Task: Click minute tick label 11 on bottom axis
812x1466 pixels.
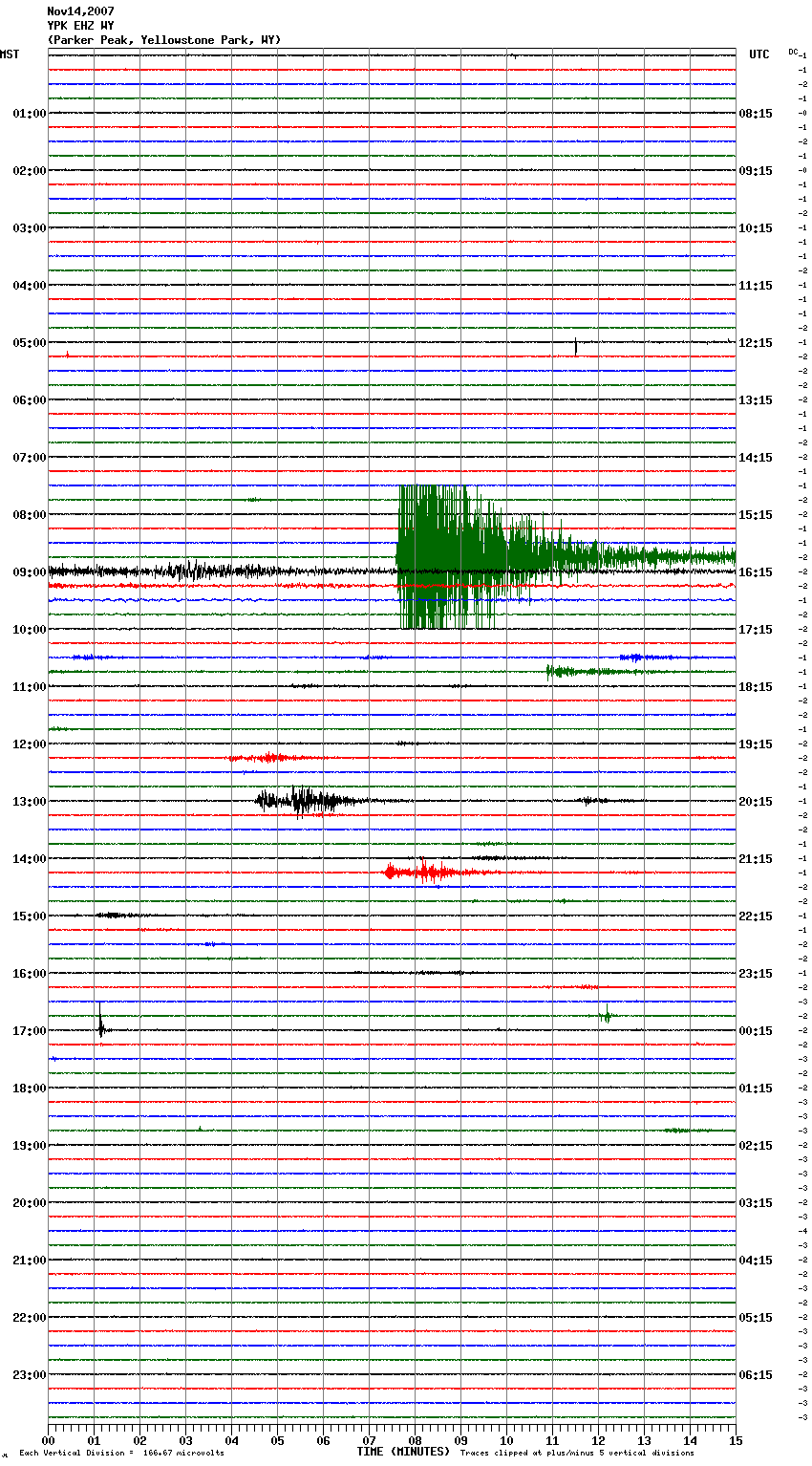Action: 552,1440
